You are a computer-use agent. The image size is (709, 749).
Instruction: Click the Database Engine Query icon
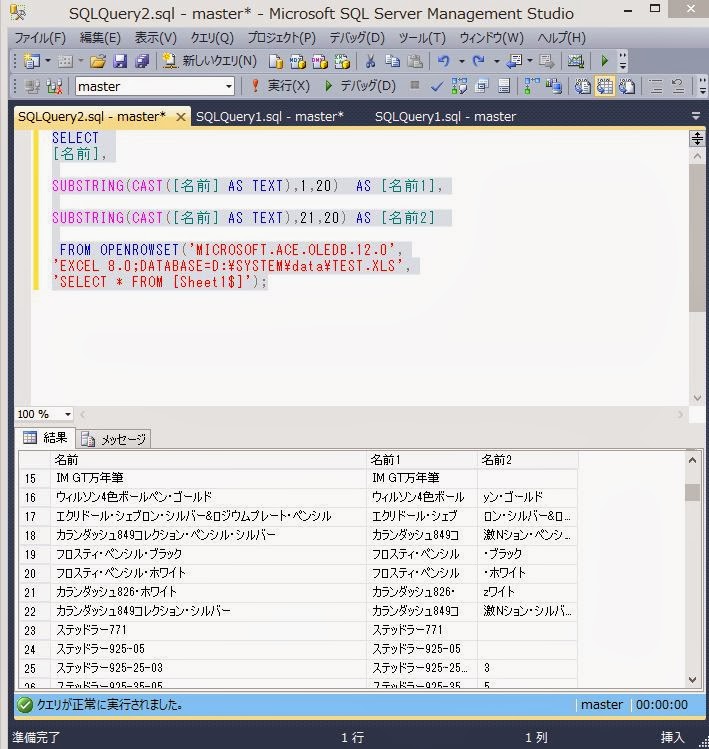click(x=276, y=61)
